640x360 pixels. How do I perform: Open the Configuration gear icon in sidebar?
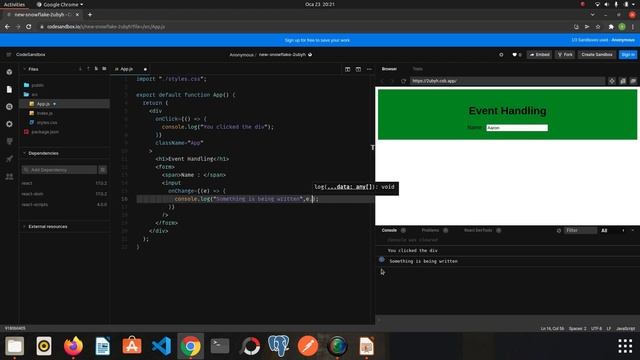[9, 124]
